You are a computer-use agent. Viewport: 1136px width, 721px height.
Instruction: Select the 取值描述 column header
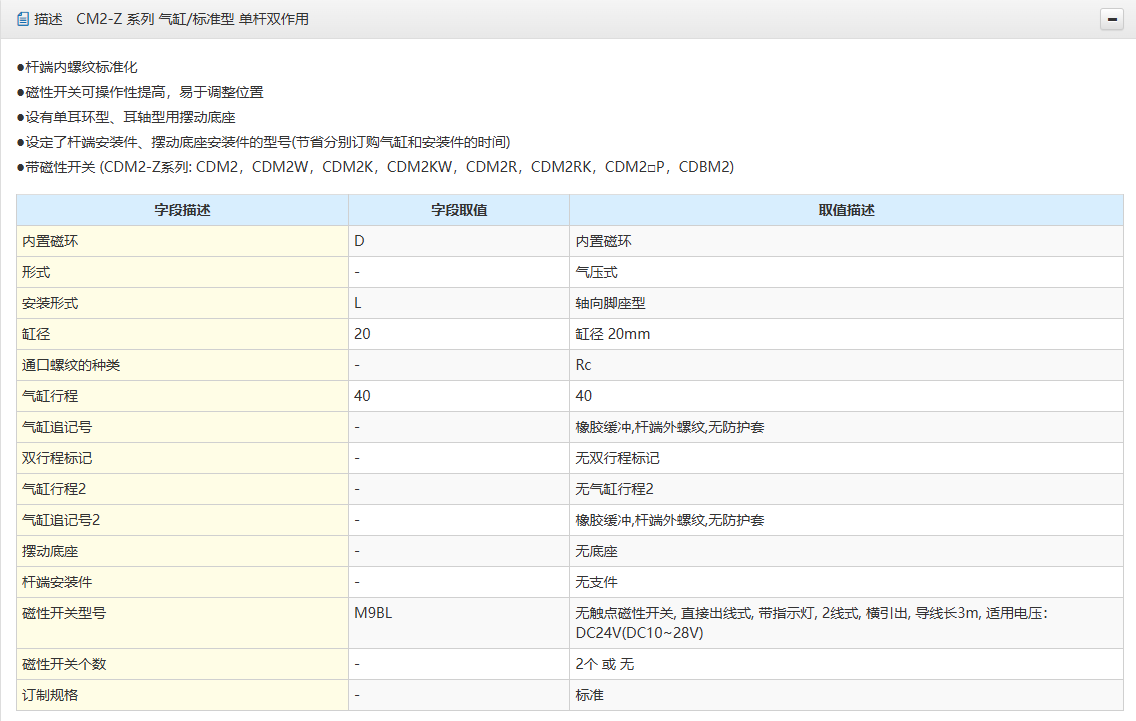point(846,210)
